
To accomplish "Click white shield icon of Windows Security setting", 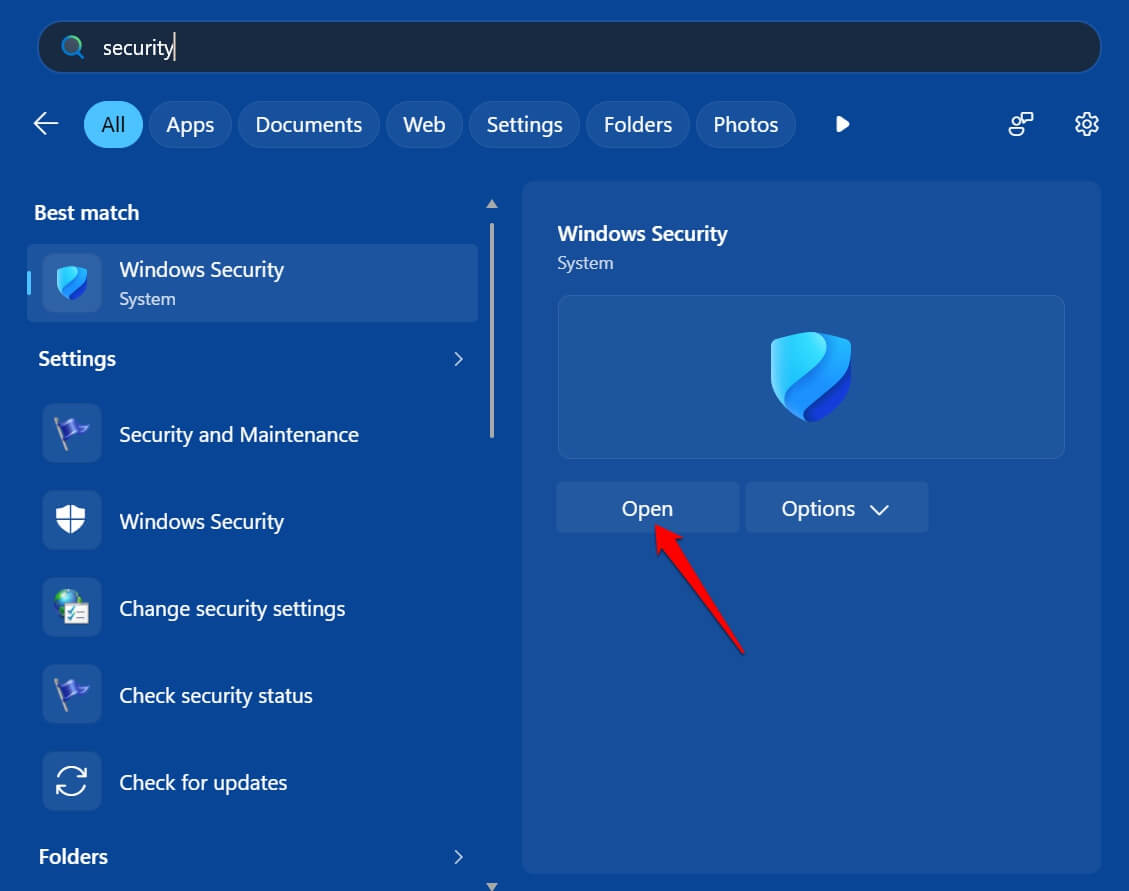I will (71, 519).
